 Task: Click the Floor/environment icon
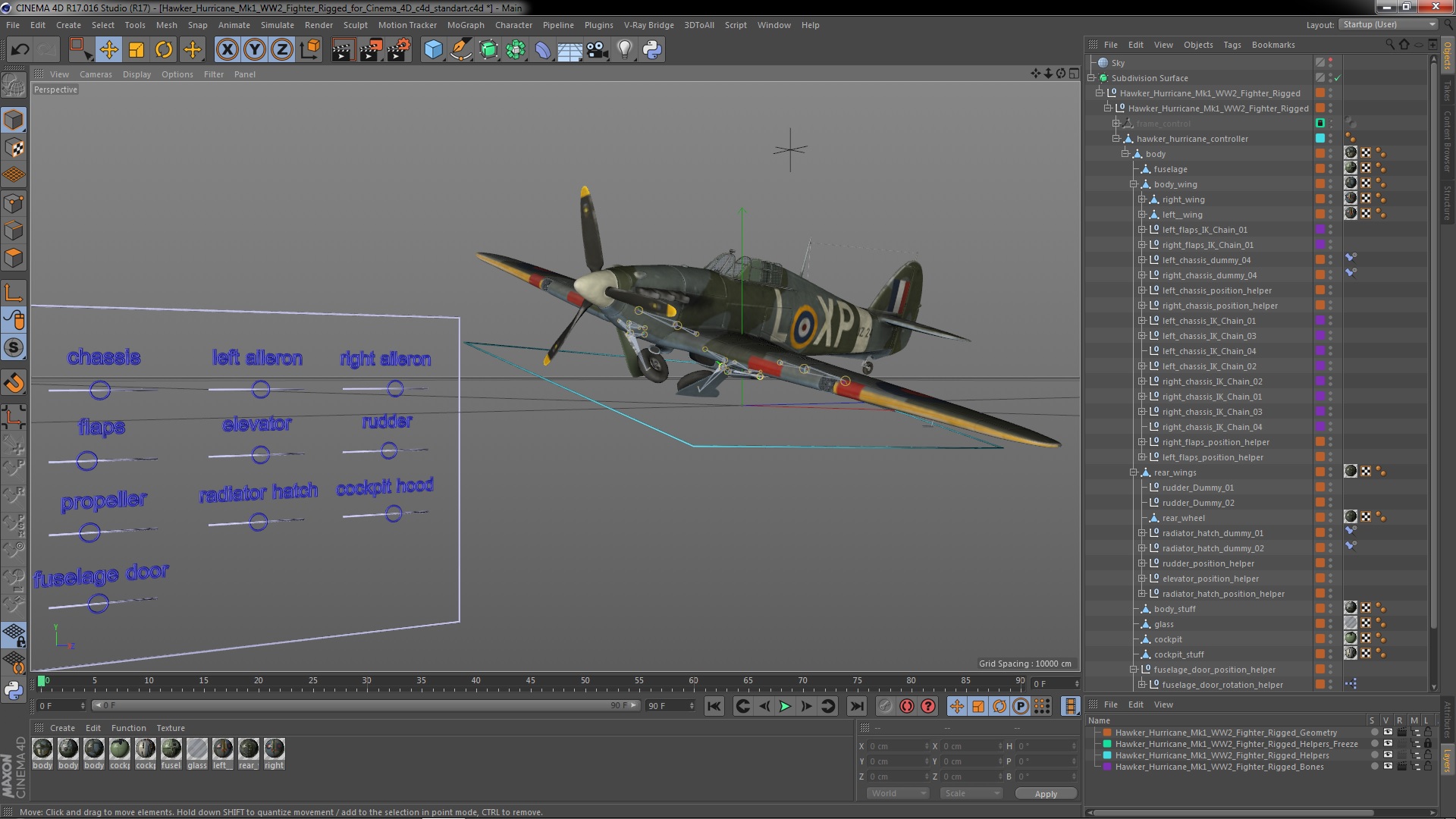coord(570,50)
